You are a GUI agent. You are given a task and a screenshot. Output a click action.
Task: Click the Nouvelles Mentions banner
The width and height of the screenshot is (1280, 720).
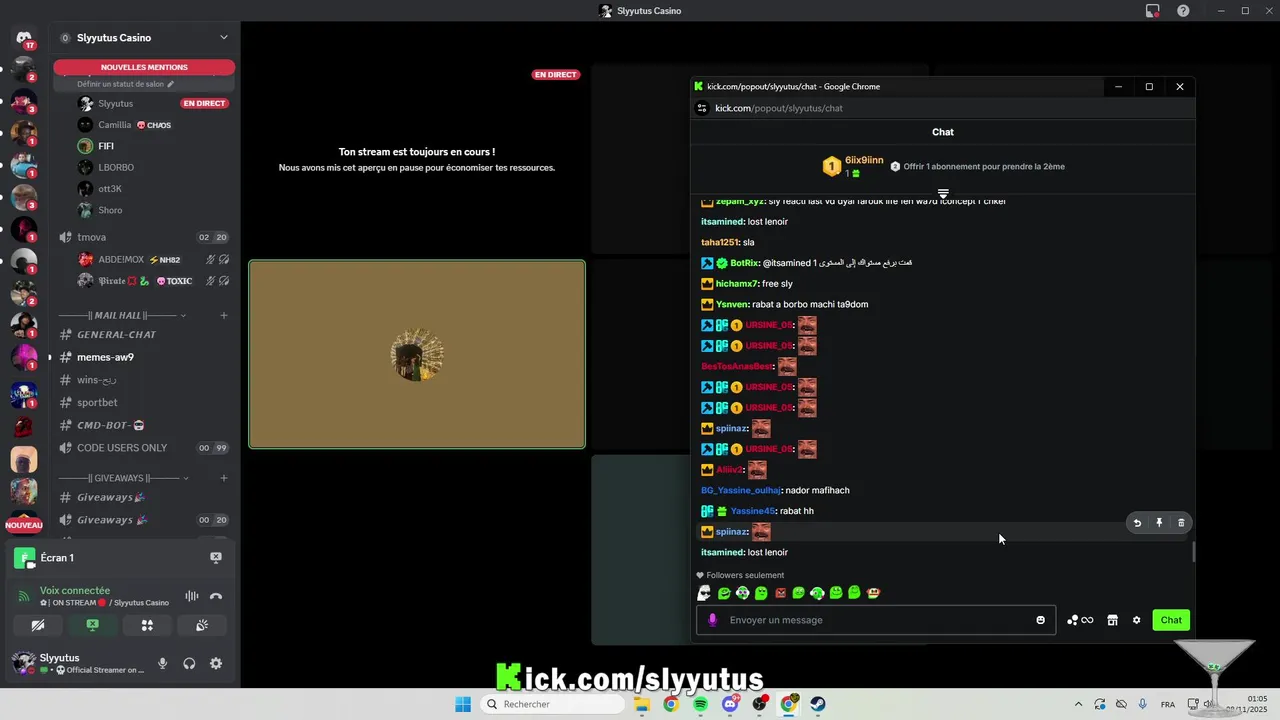tap(144, 67)
